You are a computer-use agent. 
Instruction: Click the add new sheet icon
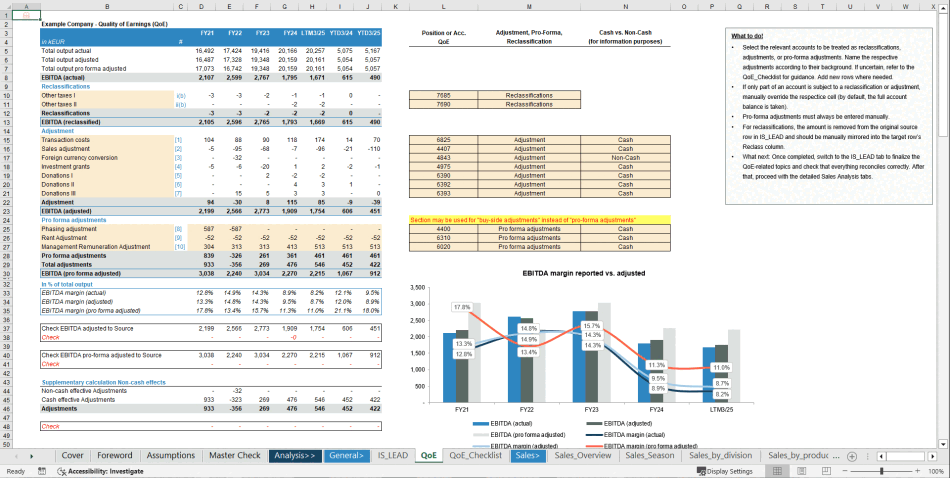[850, 455]
